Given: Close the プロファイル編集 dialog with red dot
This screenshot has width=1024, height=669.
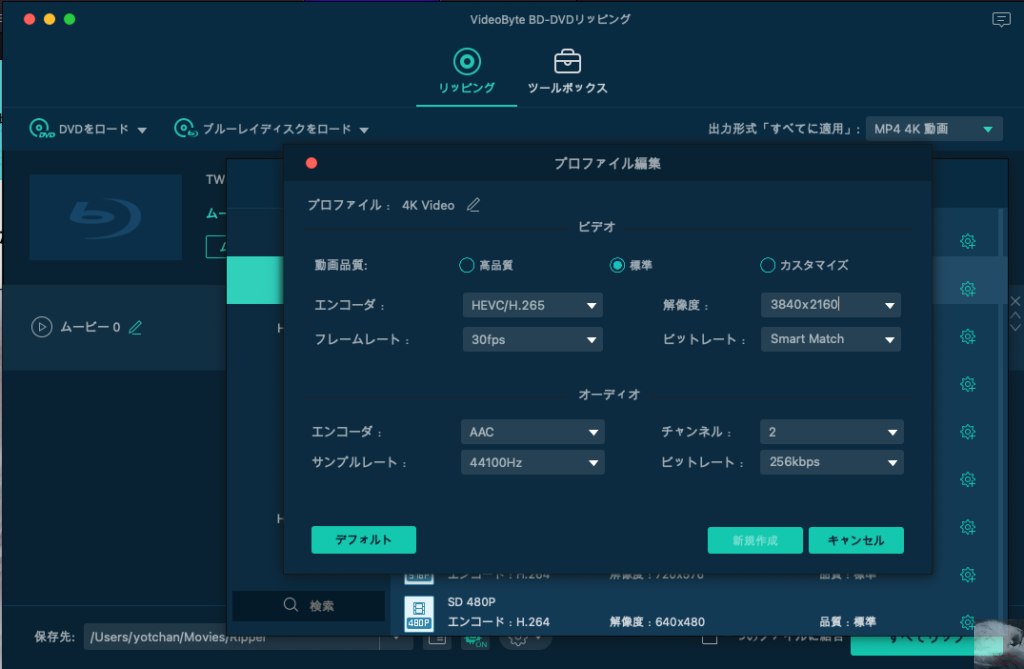Looking at the screenshot, I should [x=312, y=163].
